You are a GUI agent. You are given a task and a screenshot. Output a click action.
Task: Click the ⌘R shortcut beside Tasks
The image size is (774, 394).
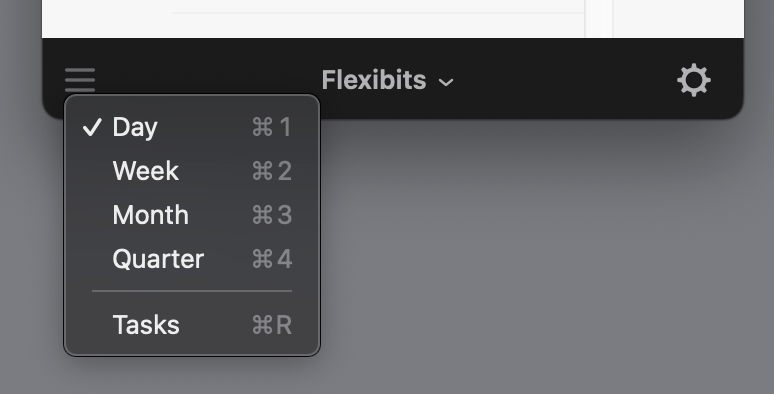point(272,325)
